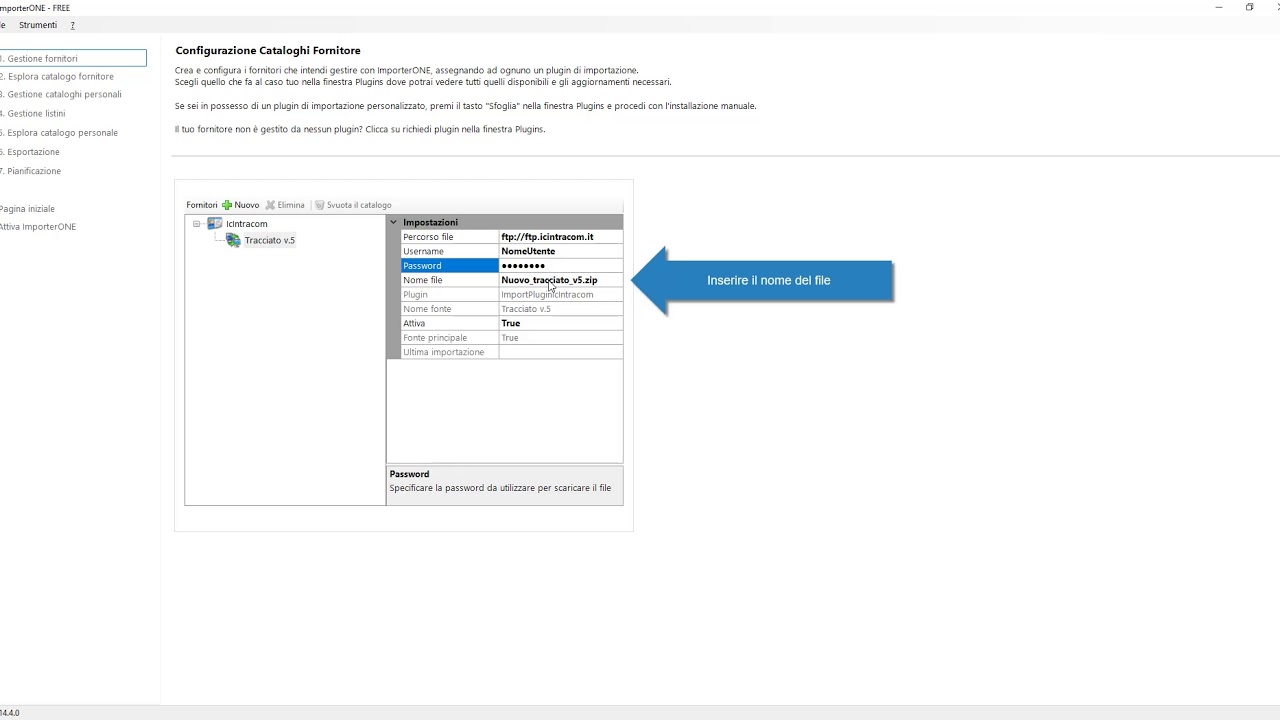The width and height of the screenshot is (1280, 720).
Task: Collapse the Impostazioni section
Action: click(394, 222)
